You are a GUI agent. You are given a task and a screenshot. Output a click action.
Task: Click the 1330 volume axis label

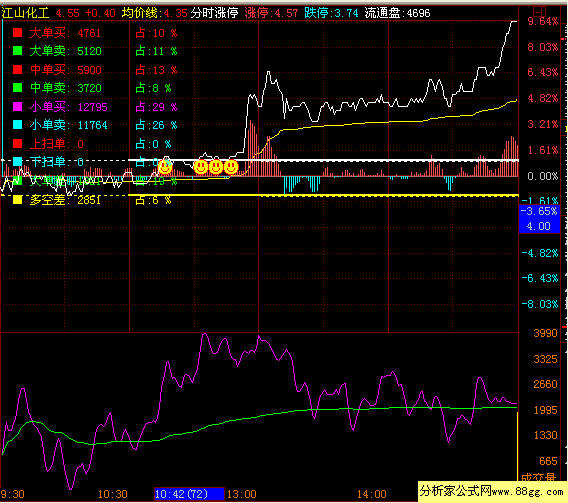pos(546,435)
